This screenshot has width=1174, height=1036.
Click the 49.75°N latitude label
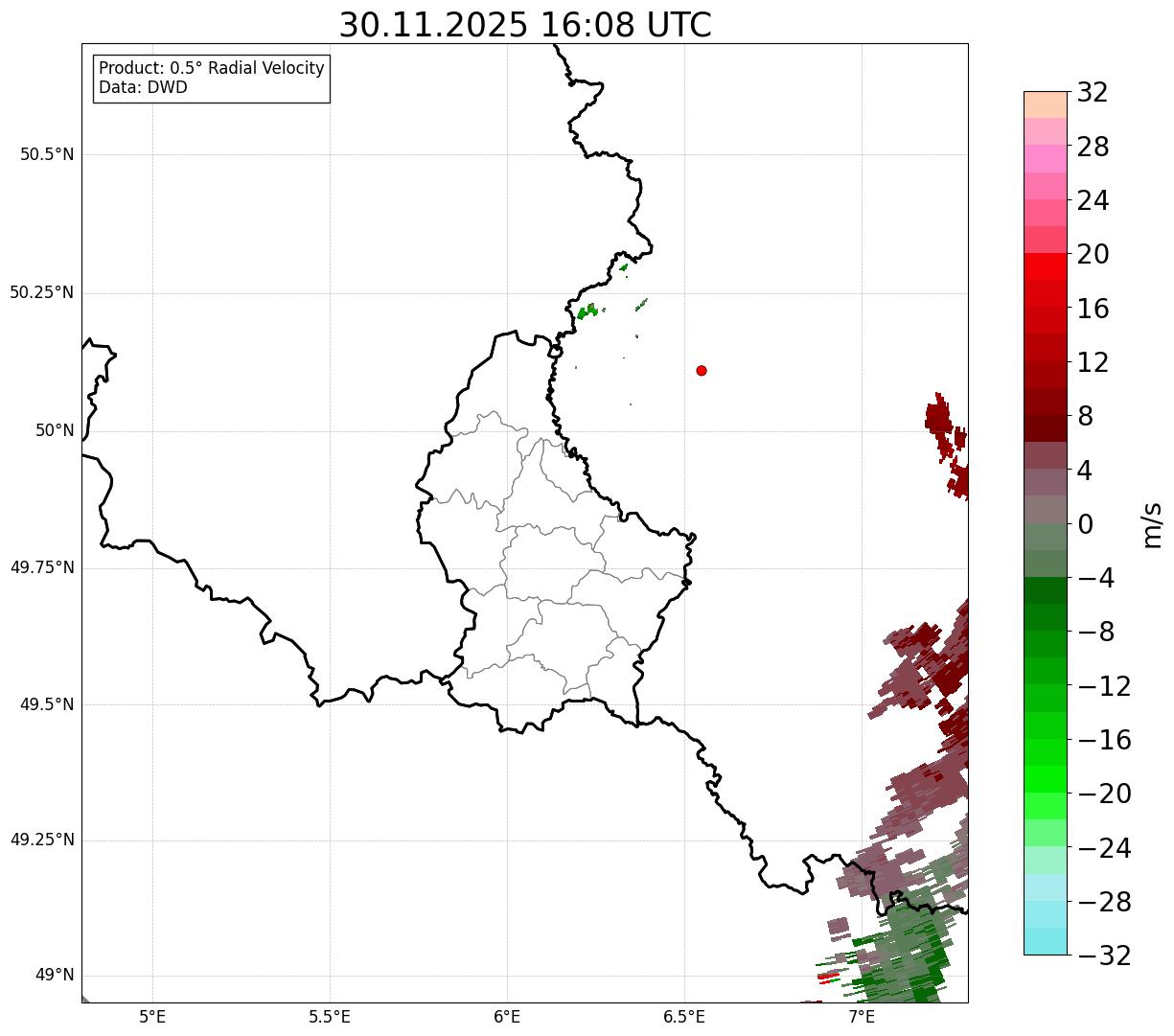pos(42,567)
